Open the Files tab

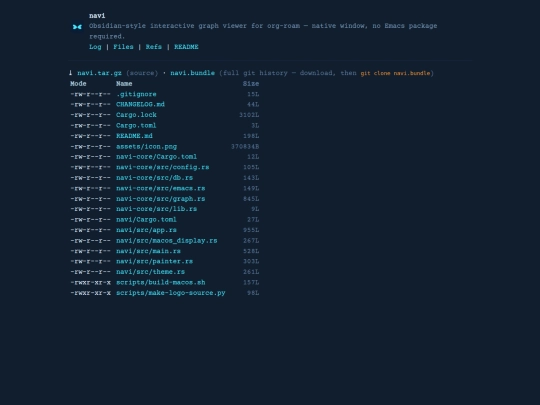(x=123, y=47)
